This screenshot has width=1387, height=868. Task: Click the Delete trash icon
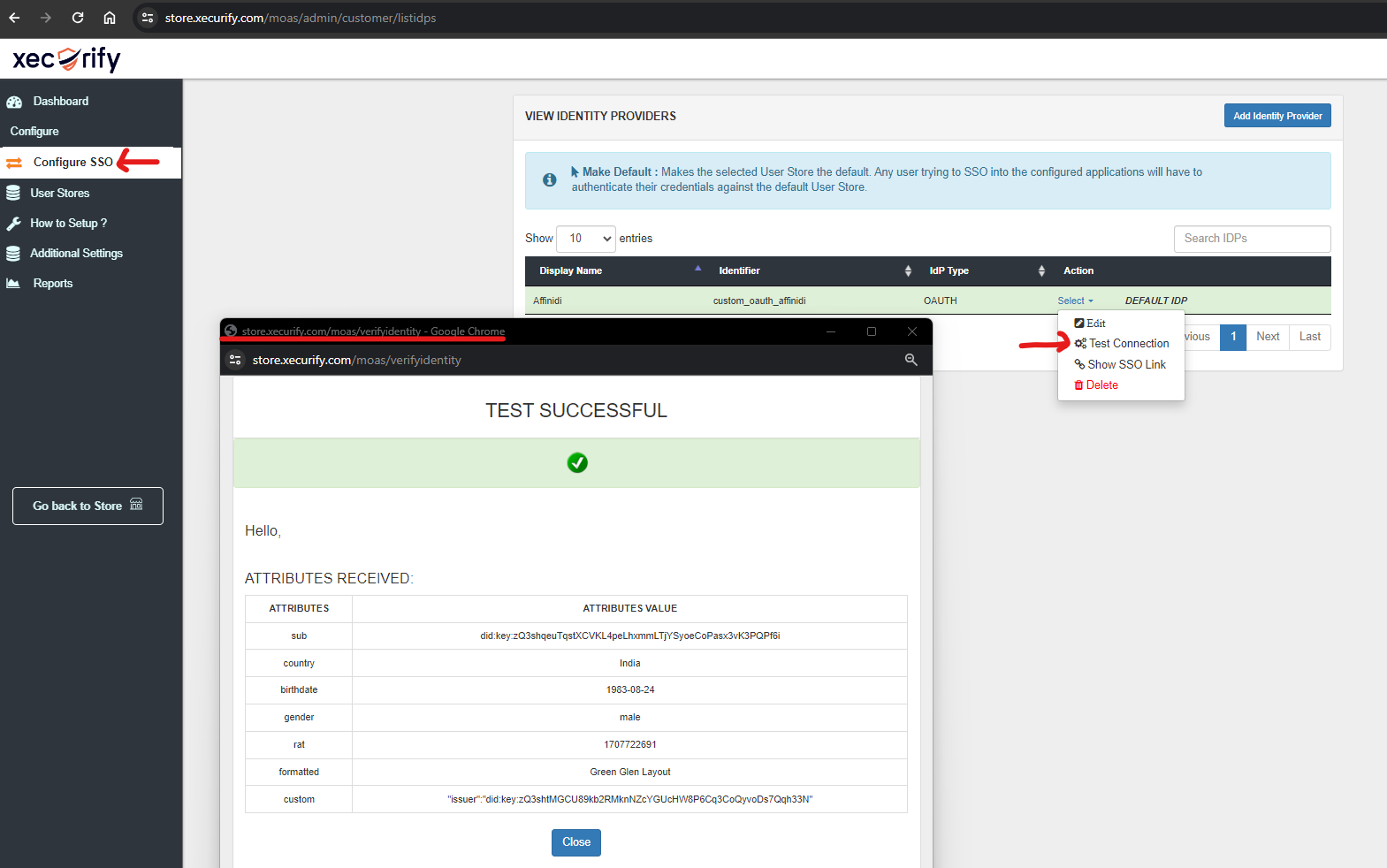click(x=1078, y=385)
